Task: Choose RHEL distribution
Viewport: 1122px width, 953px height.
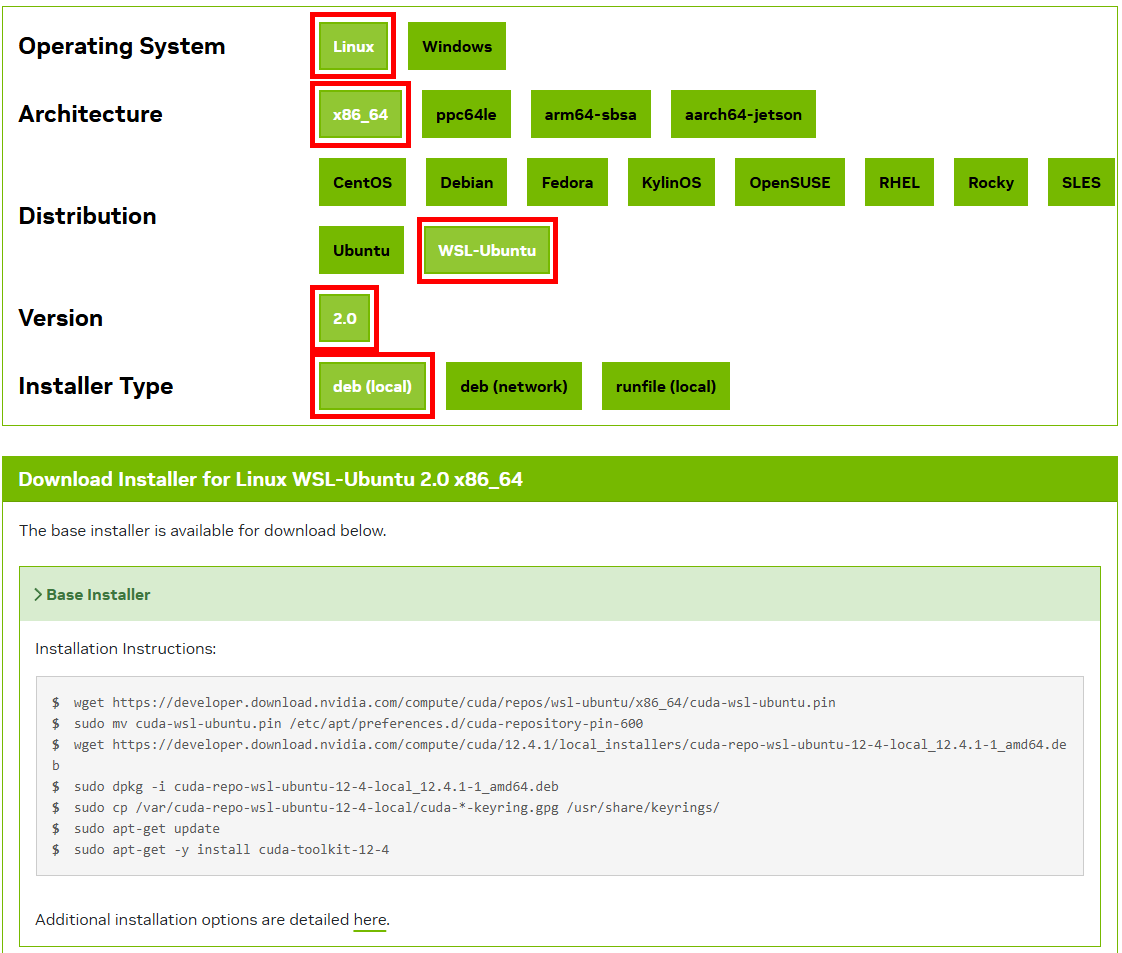Action: click(x=899, y=182)
